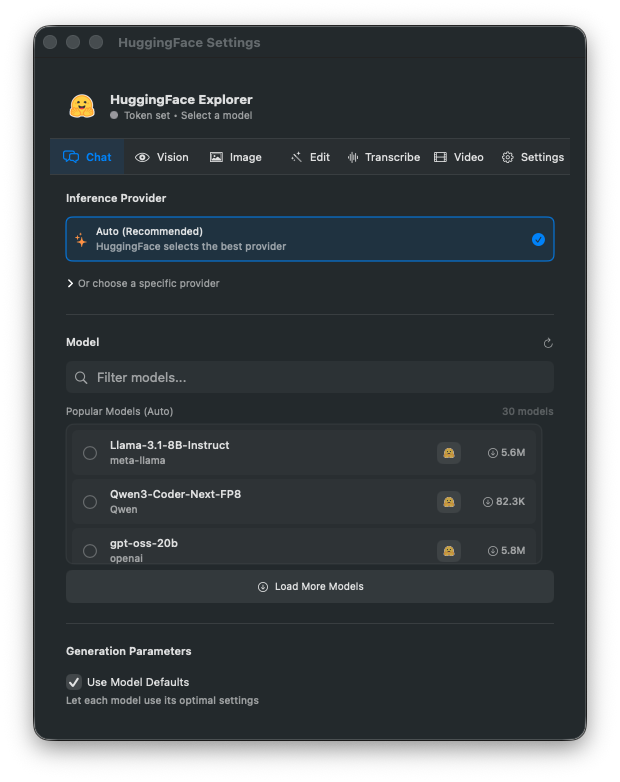
Task: Select the gpt-oss-20b radio button
Action: click(x=90, y=551)
